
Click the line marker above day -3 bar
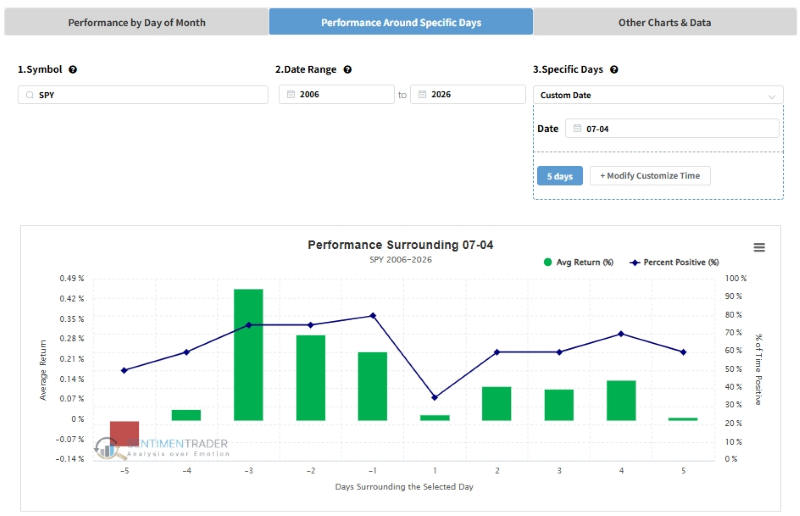coord(248,325)
